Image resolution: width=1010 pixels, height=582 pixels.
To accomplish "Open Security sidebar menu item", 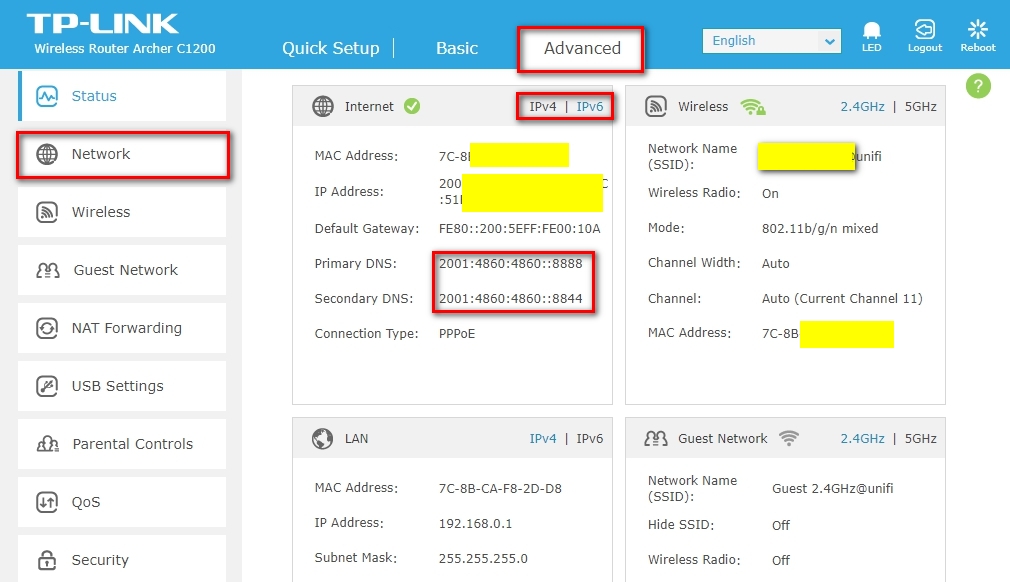I will tap(122, 559).
